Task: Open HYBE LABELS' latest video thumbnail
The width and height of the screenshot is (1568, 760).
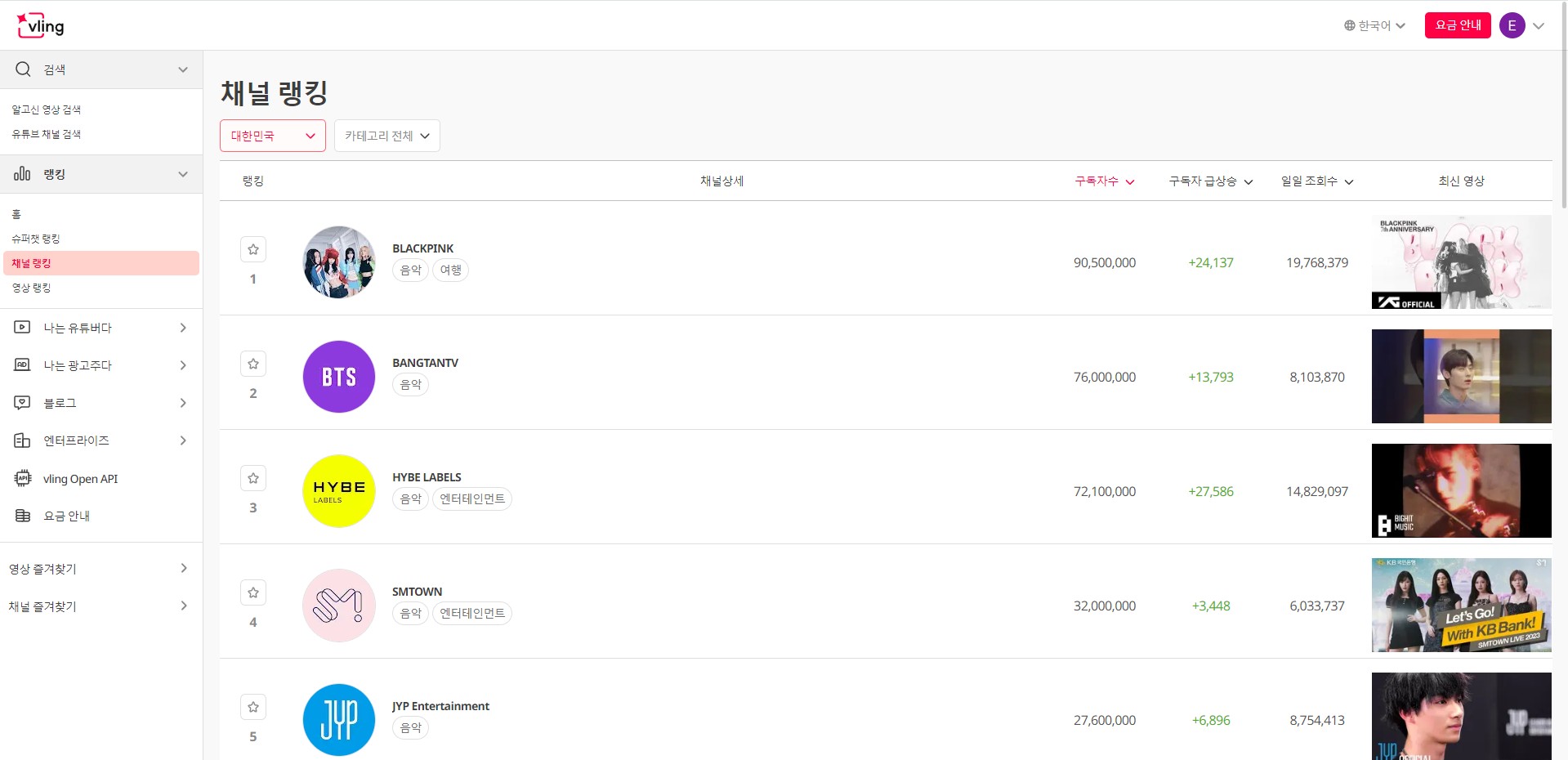Action: pos(1461,491)
